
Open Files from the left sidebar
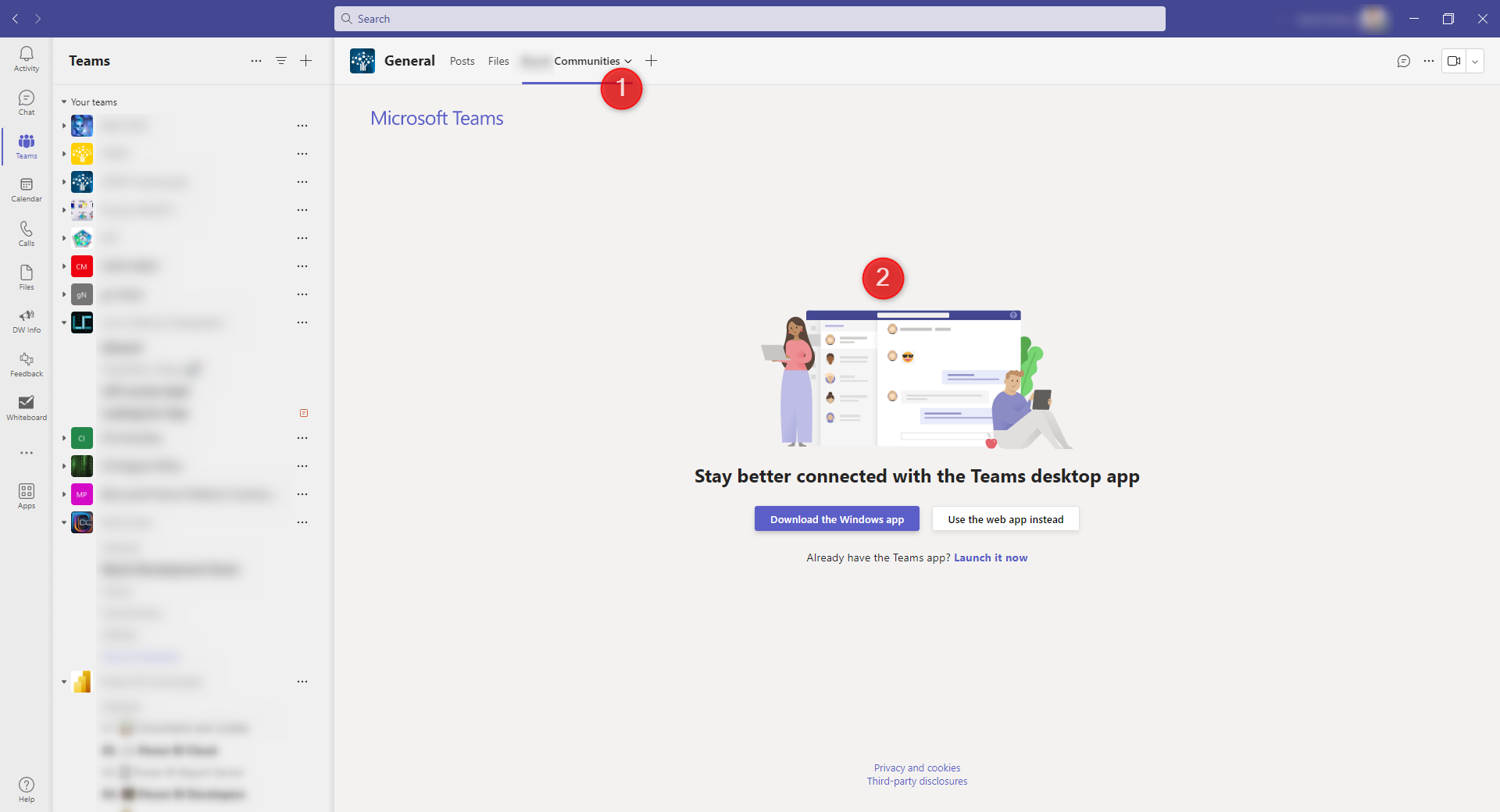click(26, 277)
